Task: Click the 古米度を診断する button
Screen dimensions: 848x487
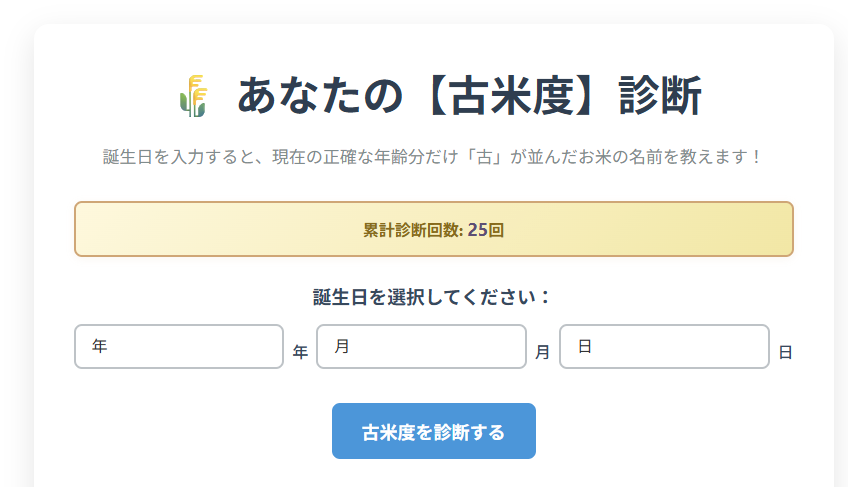Action: point(434,431)
